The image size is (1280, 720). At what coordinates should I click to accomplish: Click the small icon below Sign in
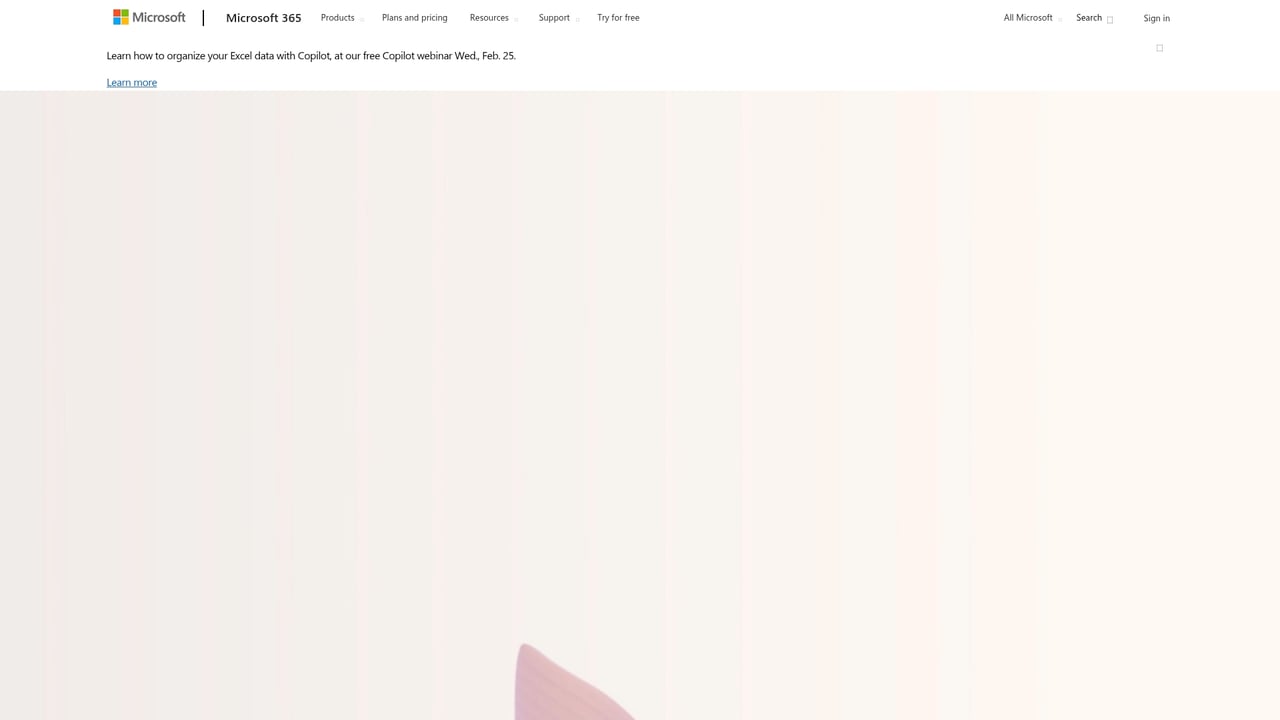coord(1159,47)
